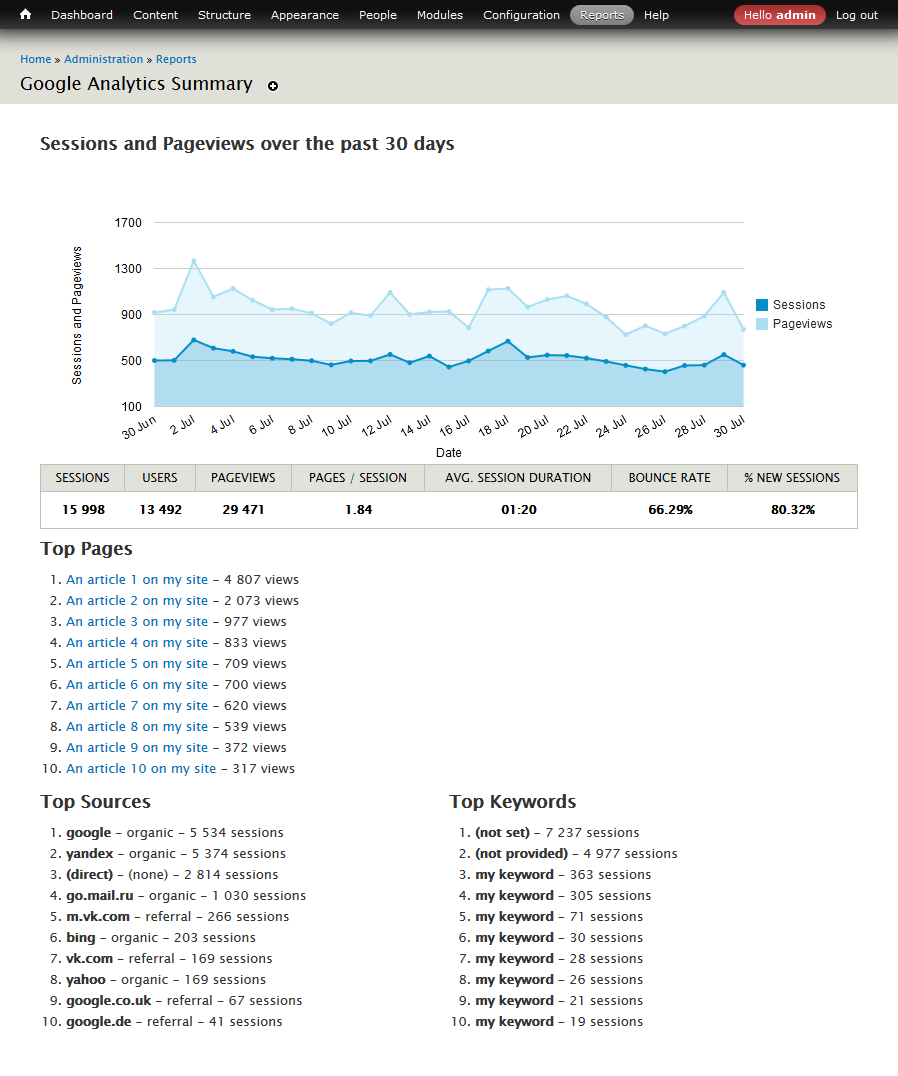
Task: Open the Configuration menu
Action: [x=521, y=14]
